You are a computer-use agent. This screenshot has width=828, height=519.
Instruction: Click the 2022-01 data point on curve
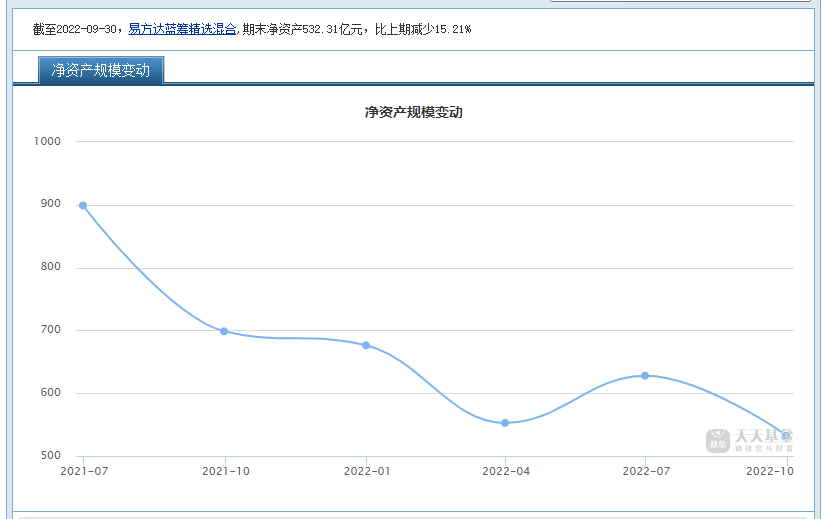pyautogui.click(x=366, y=345)
